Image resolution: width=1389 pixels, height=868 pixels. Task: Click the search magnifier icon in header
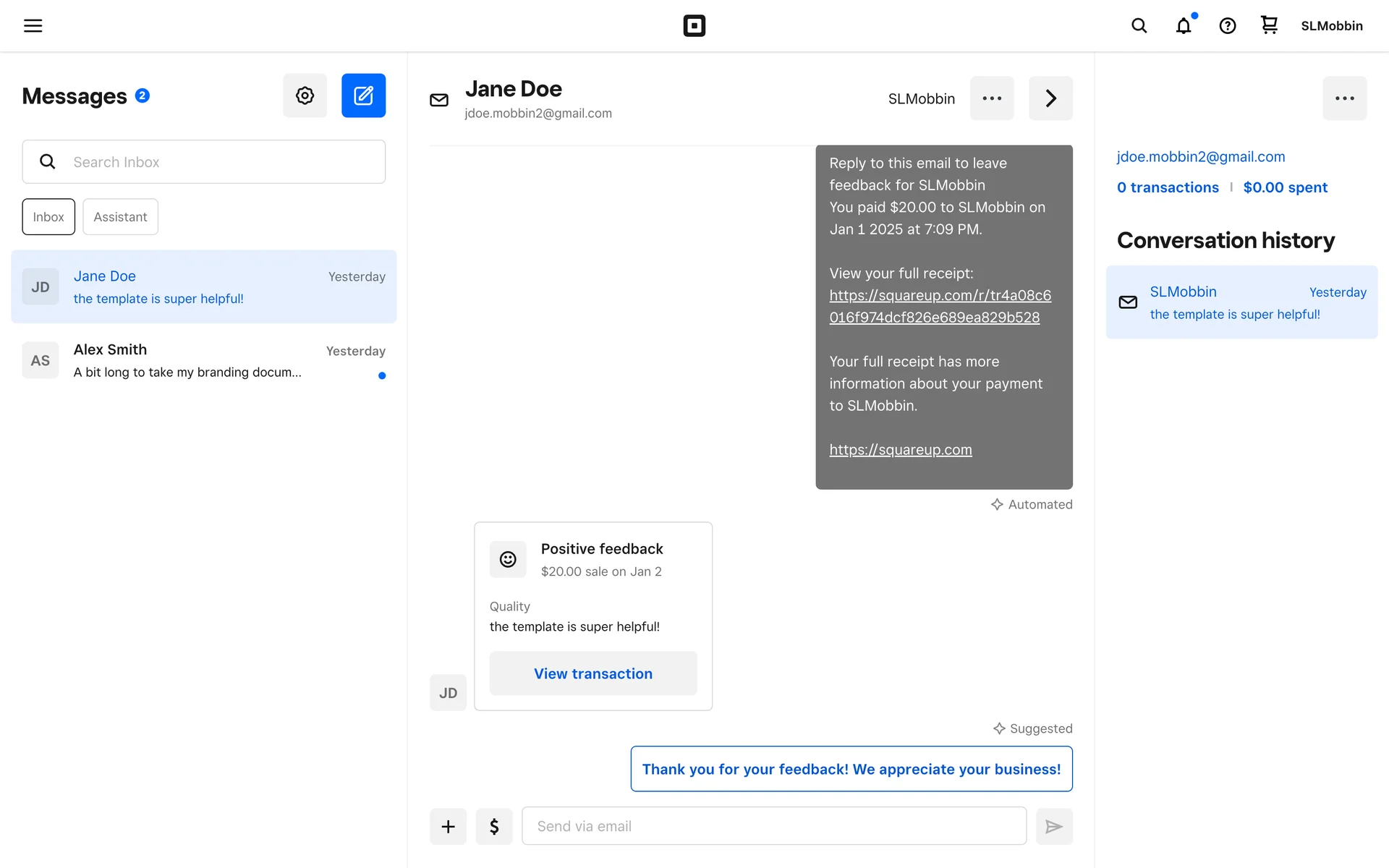pos(1139,26)
